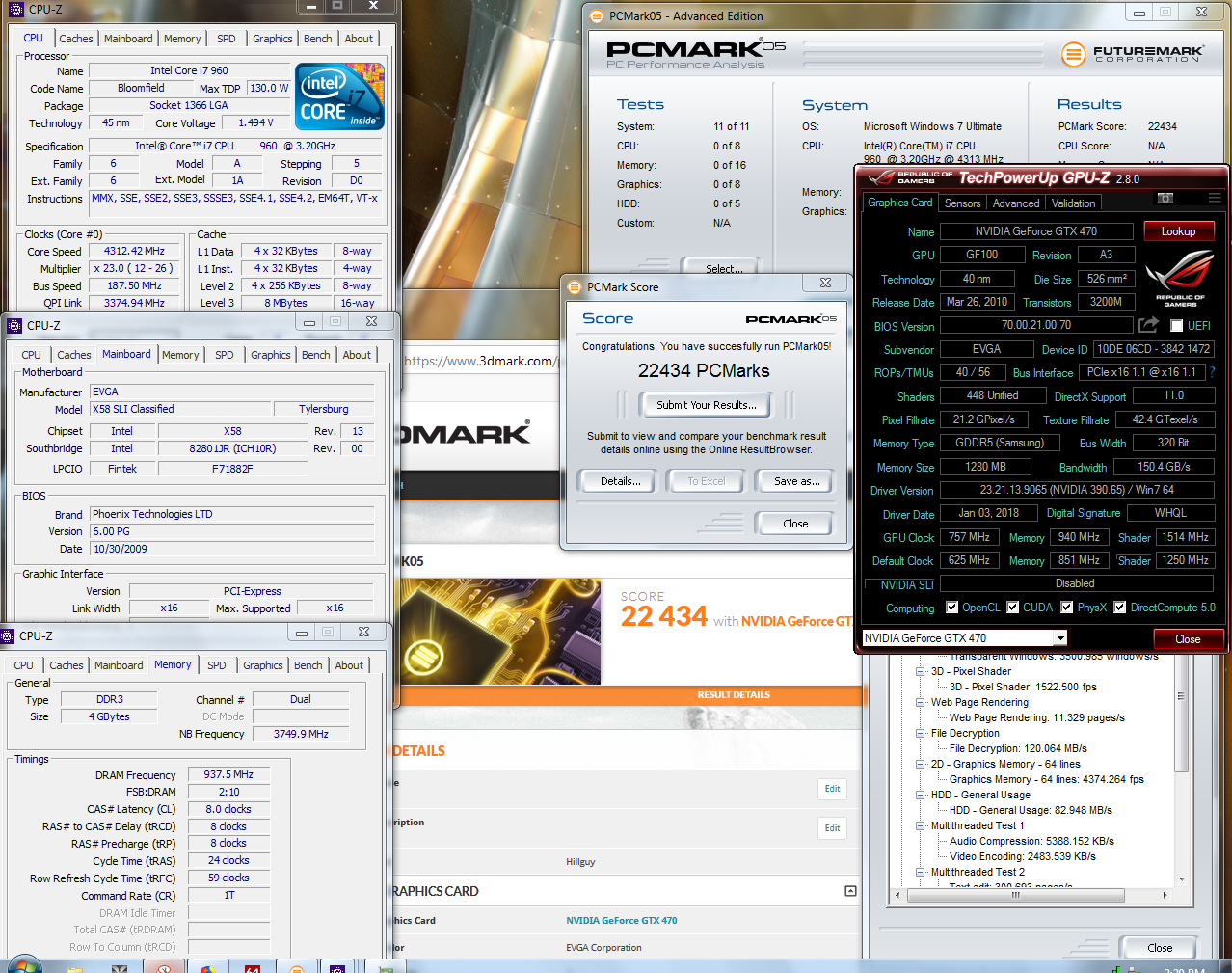
Task: Open the NVIDIA GeForce GTX 470 dropdown
Action: click(x=1060, y=637)
